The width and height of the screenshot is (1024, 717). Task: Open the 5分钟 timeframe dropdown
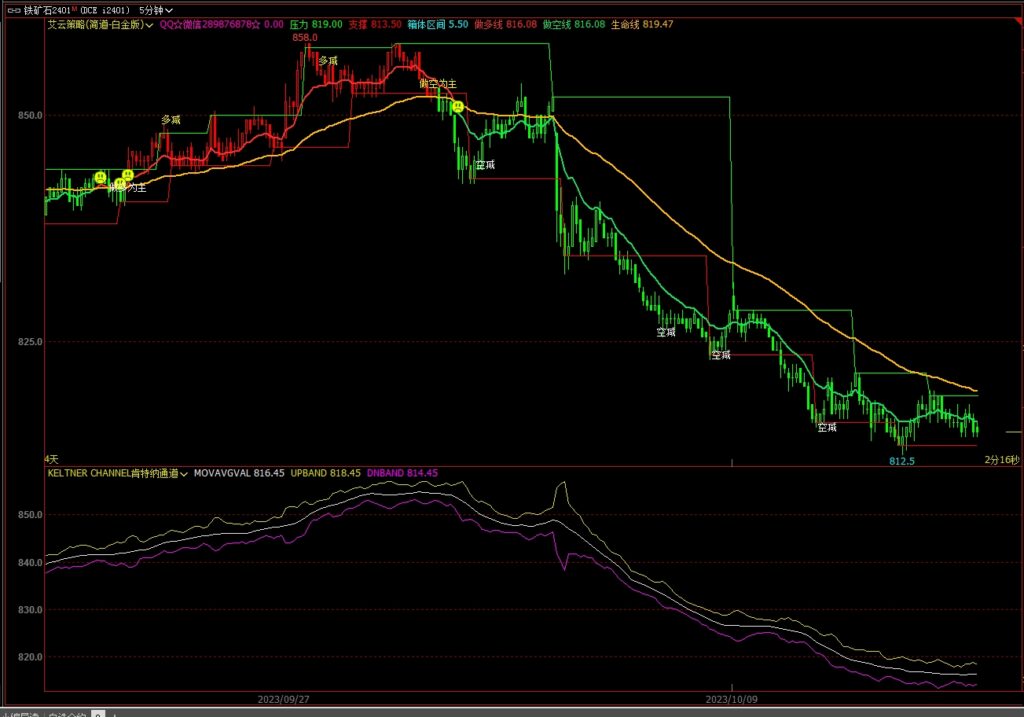click(x=155, y=9)
